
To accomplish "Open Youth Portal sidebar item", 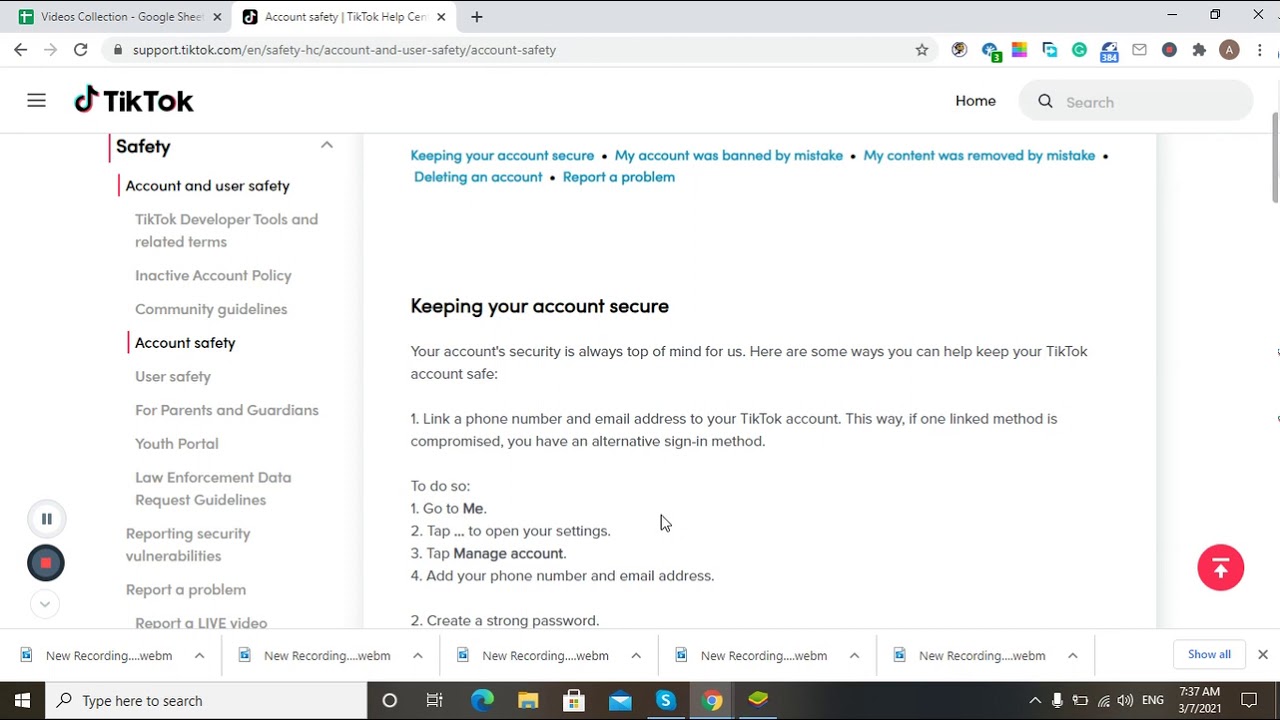I will point(176,444).
